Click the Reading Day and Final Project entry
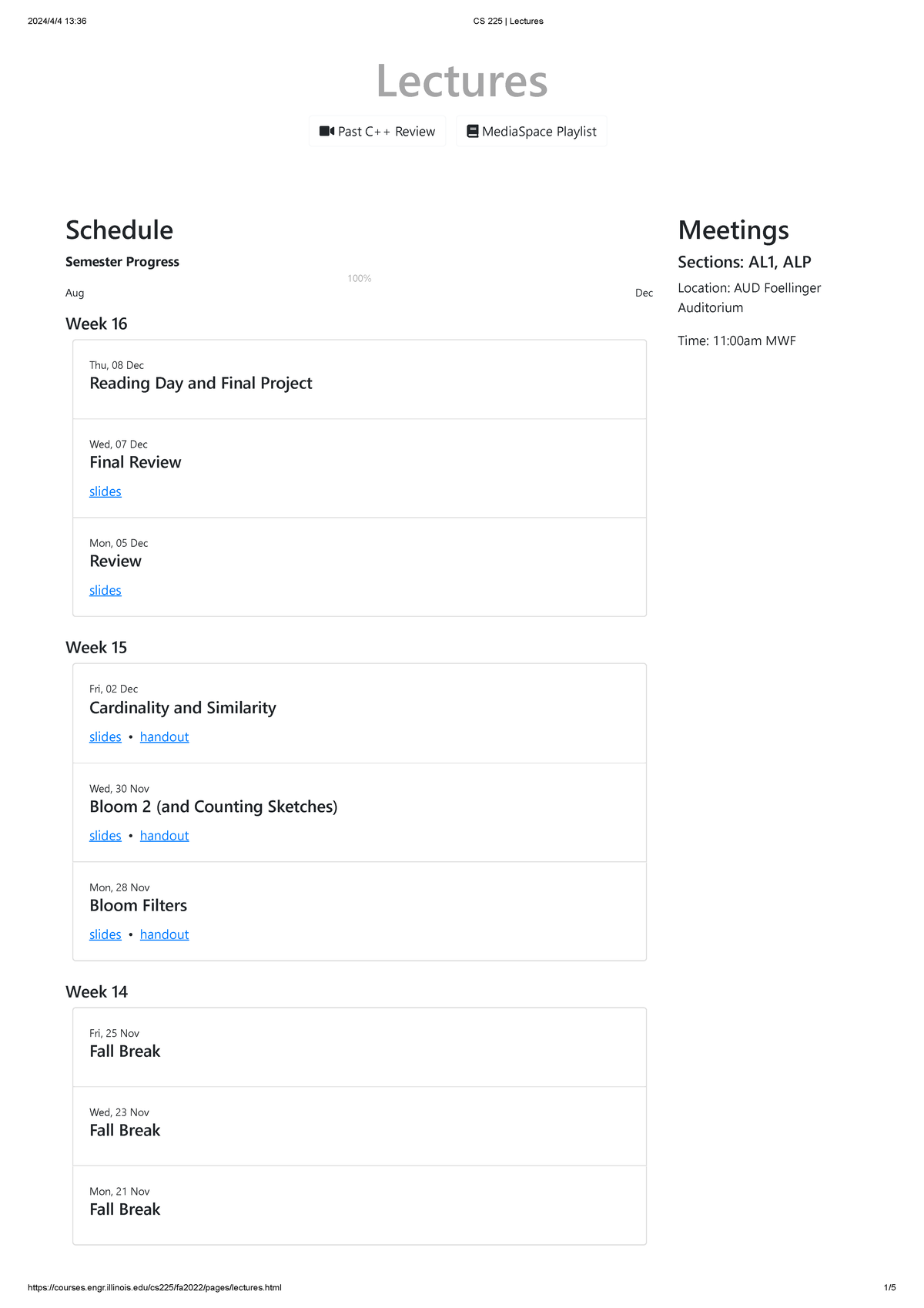The image size is (924, 1308). point(201,383)
